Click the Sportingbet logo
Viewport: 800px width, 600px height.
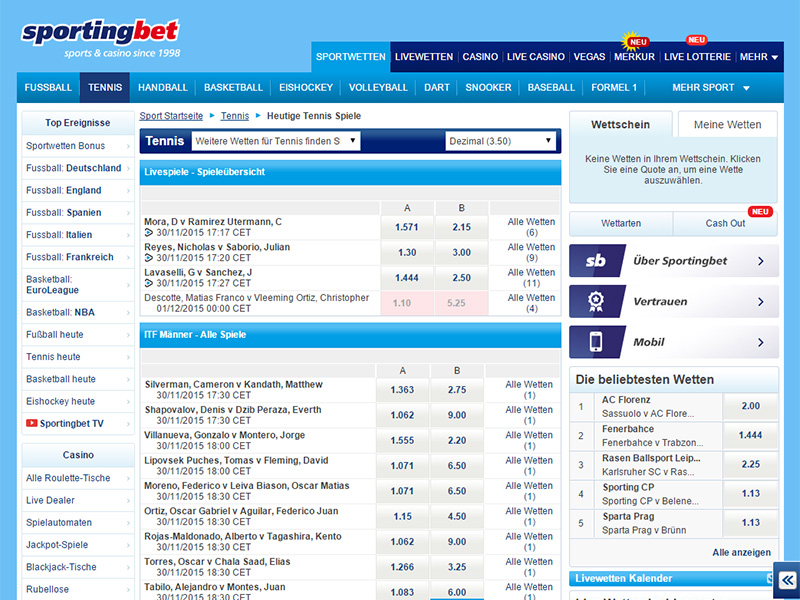(100, 38)
